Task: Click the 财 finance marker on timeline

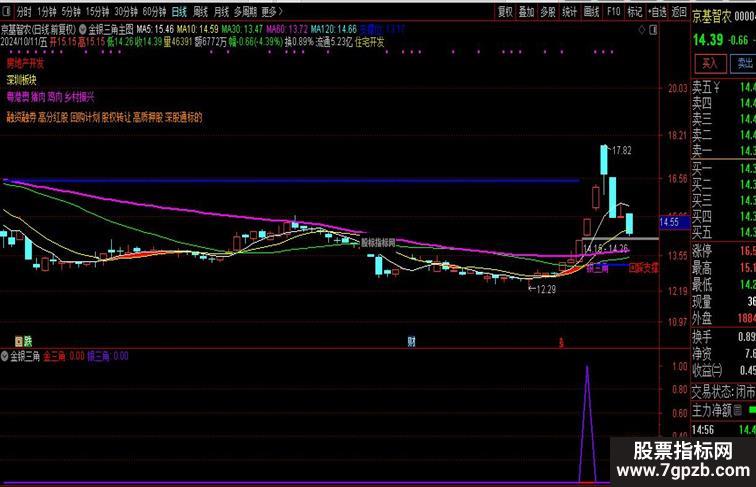Action: (x=411, y=342)
